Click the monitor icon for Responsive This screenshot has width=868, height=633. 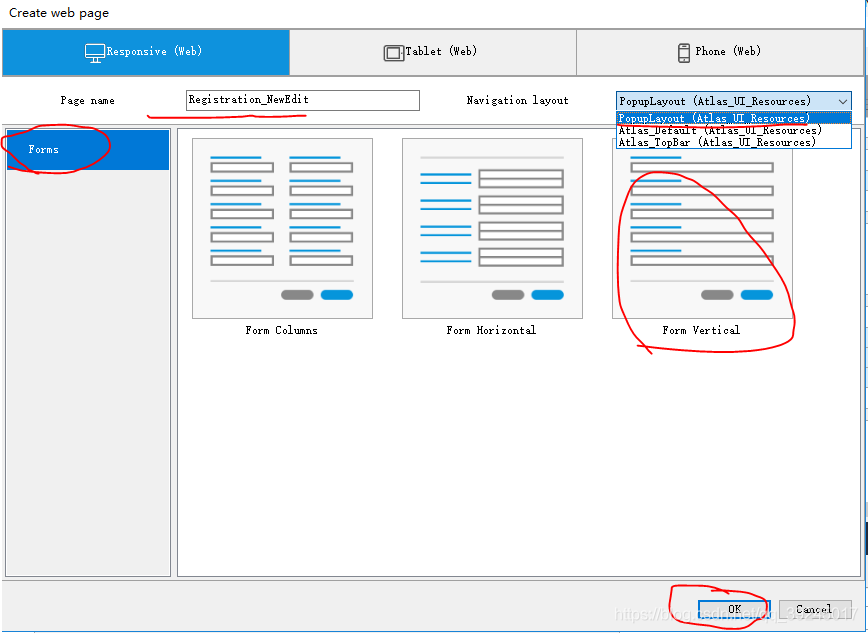pos(95,52)
